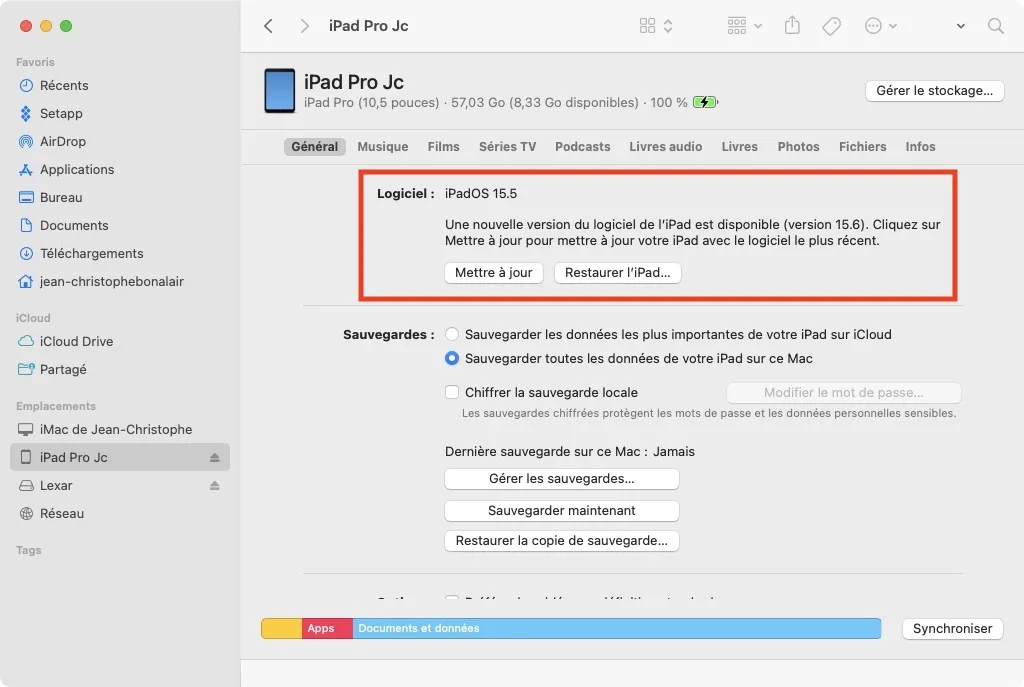This screenshot has height=687, width=1024.
Task: Switch to the Général tab
Action: [315, 147]
